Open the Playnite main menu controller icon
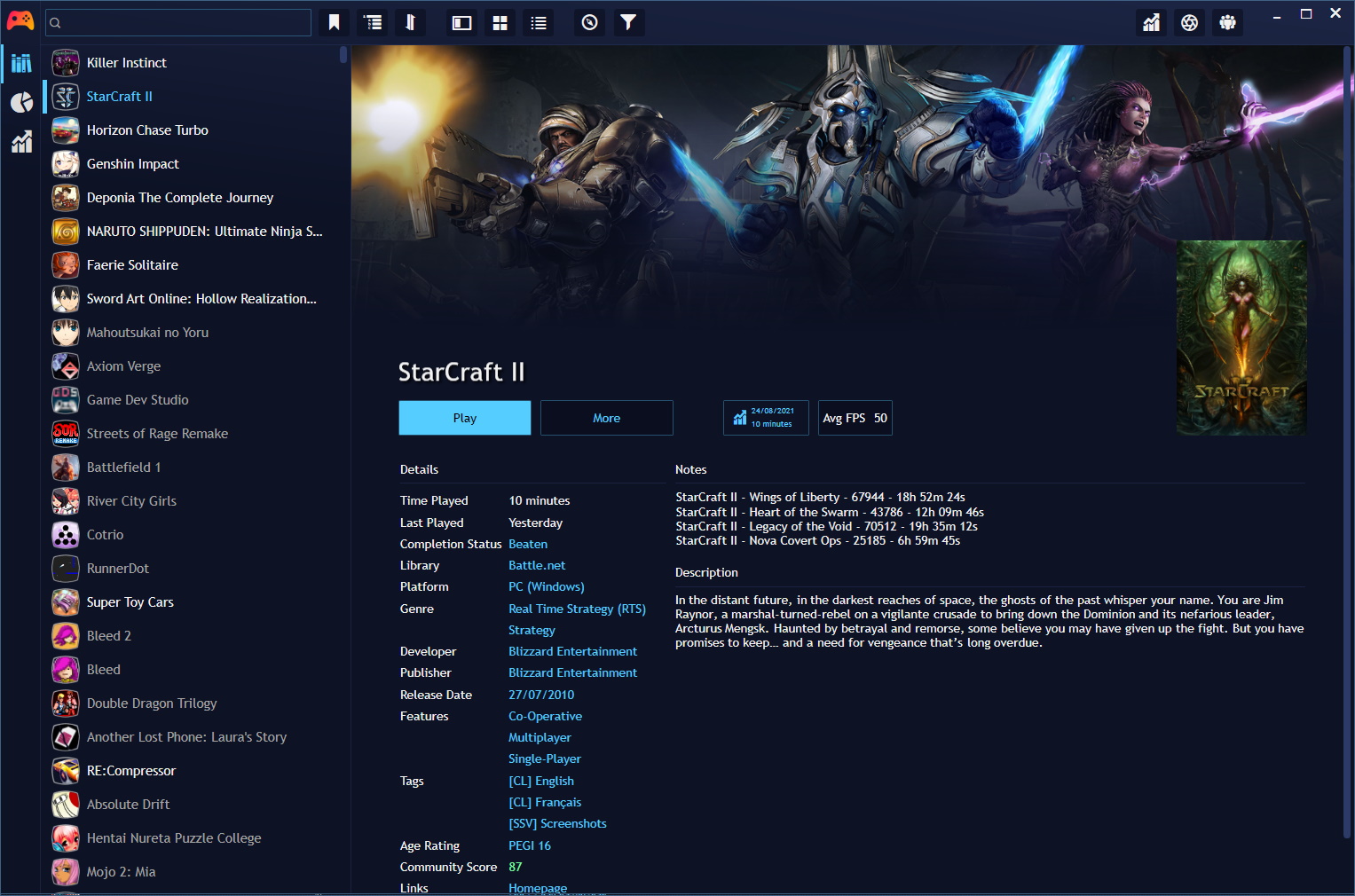This screenshot has height=896, width=1355. (20, 21)
